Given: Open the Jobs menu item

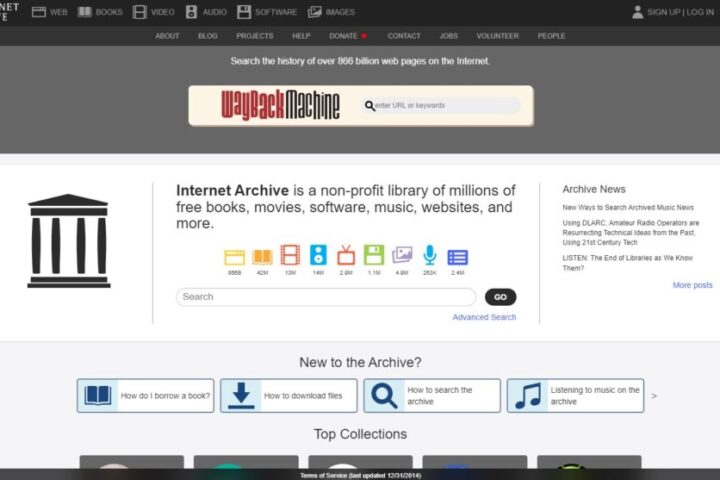Looking at the screenshot, I should 449,36.
